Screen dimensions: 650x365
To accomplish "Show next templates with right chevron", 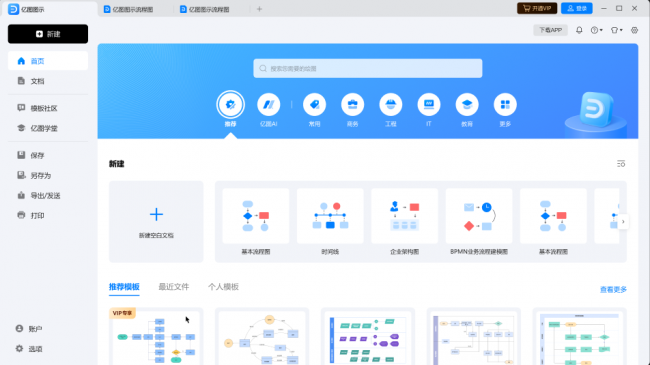I will tap(623, 221).
